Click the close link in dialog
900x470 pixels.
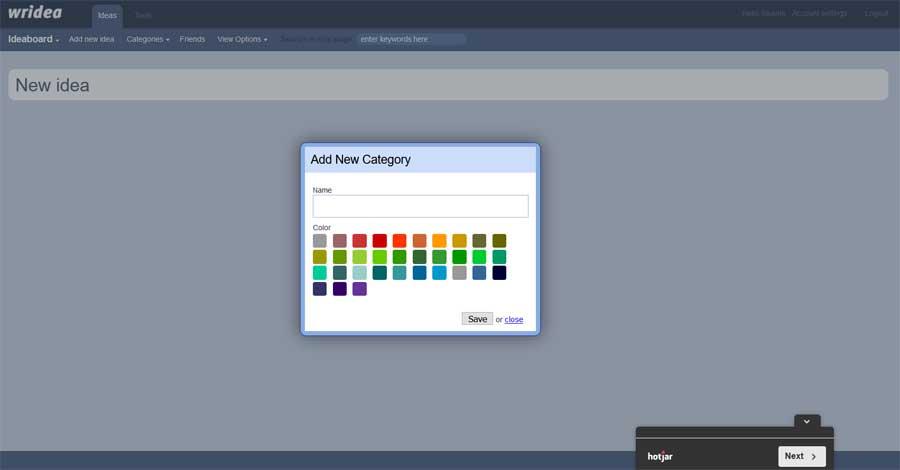(x=514, y=320)
